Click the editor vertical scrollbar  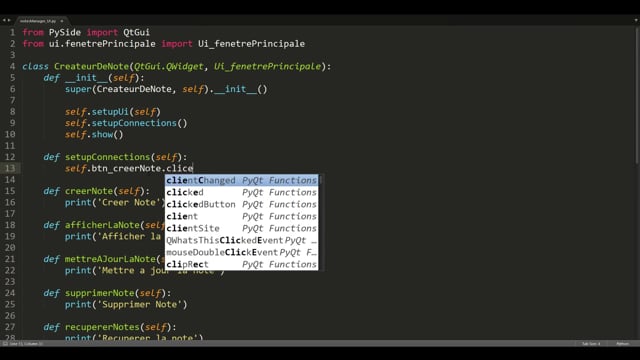(637, 96)
